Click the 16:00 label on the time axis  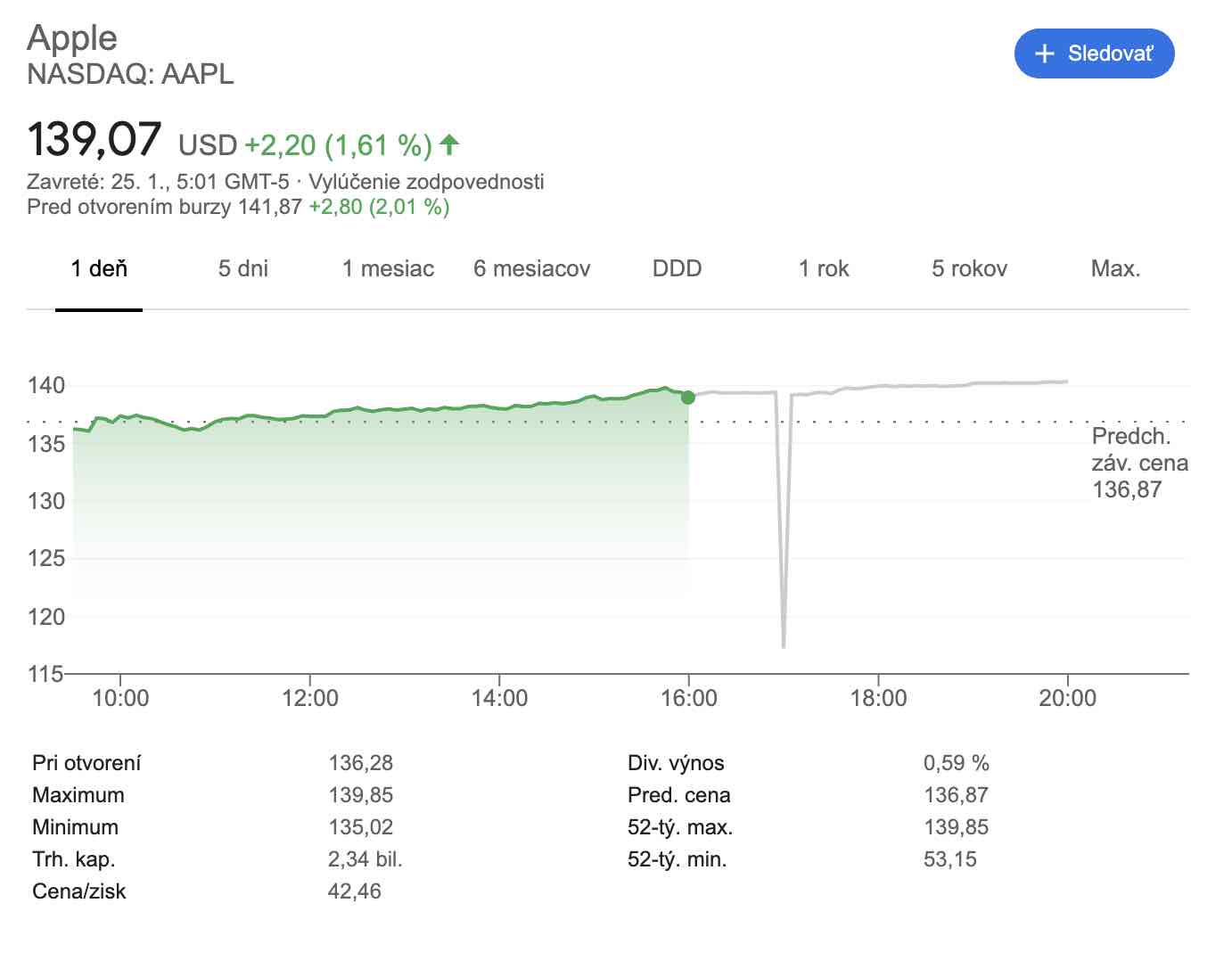point(688,697)
